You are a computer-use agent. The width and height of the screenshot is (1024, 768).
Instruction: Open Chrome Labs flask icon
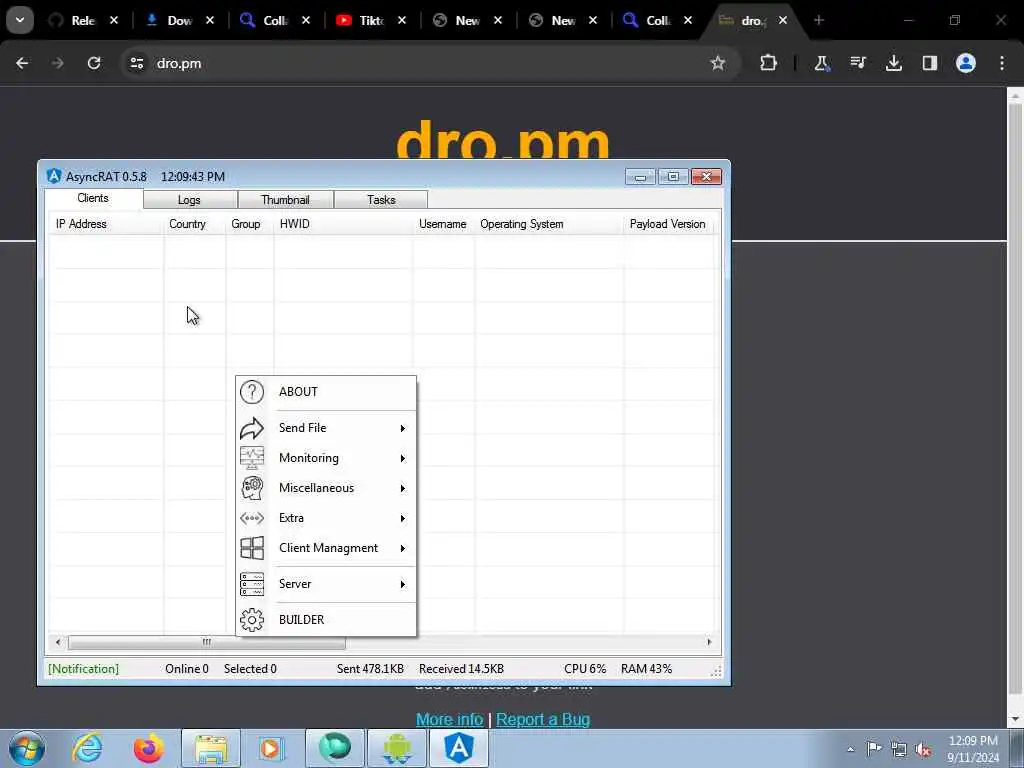pos(822,63)
